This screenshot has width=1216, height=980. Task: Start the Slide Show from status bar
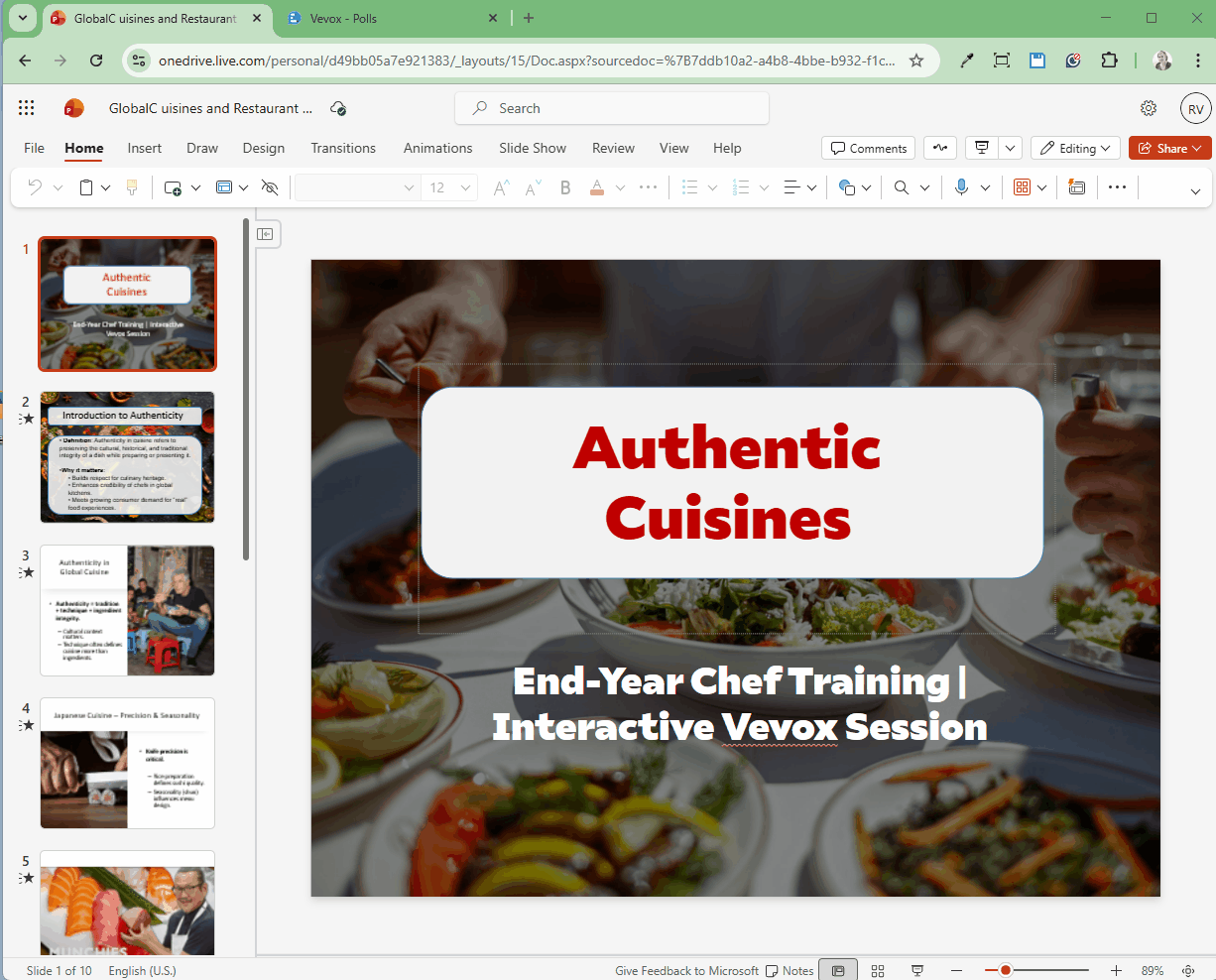point(917,970)
